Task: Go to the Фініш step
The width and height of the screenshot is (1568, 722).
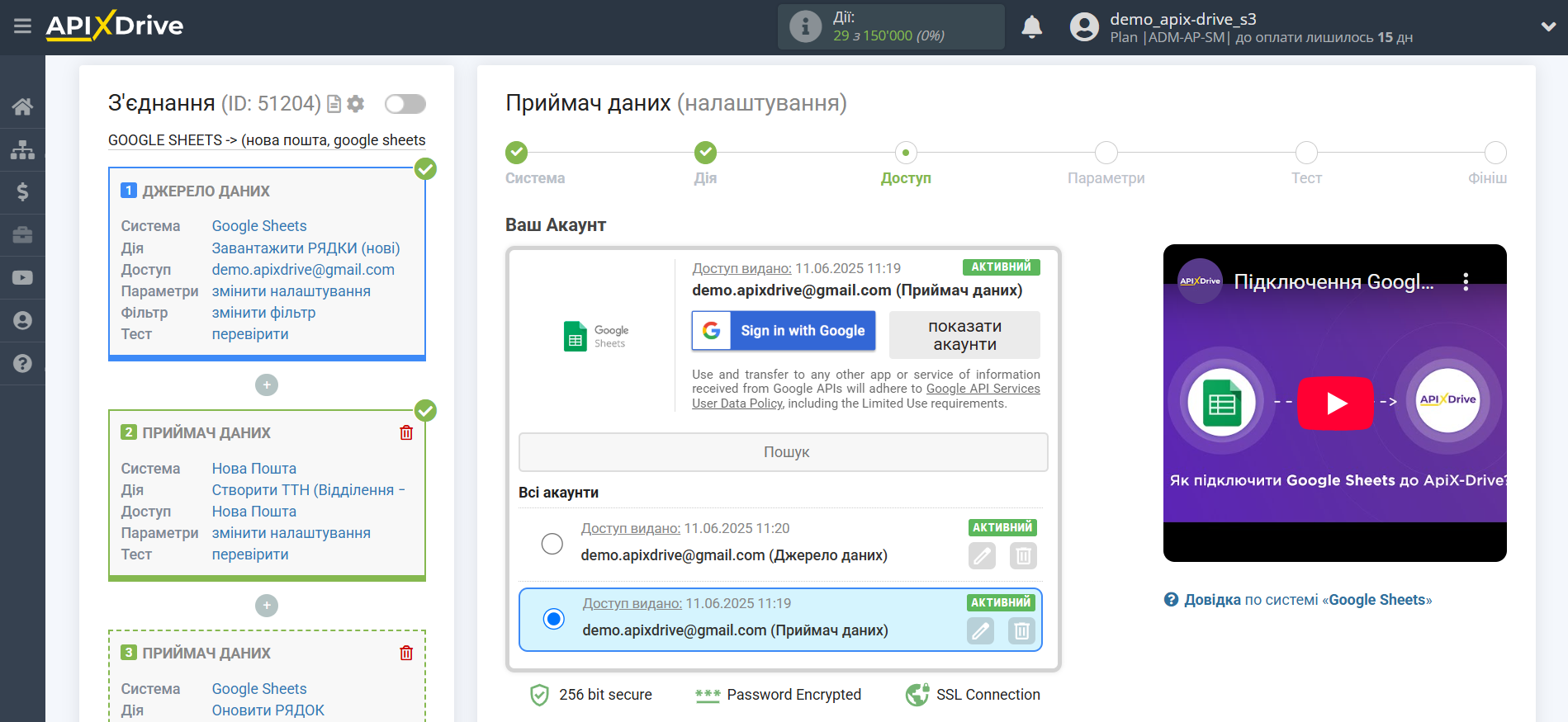Action: [1495, 153]
